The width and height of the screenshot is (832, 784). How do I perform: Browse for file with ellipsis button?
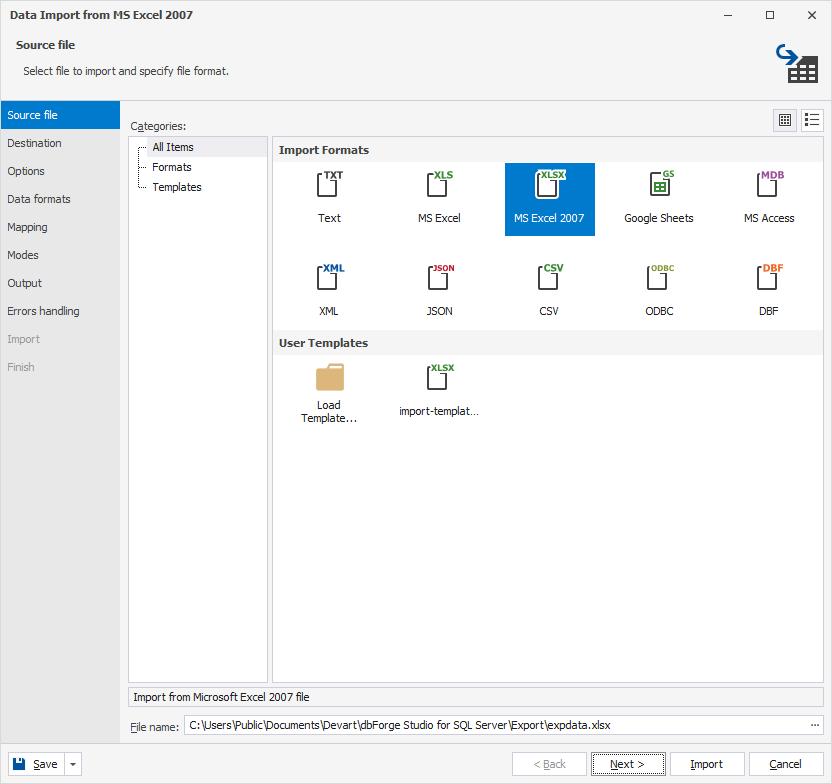pos(814,725)
